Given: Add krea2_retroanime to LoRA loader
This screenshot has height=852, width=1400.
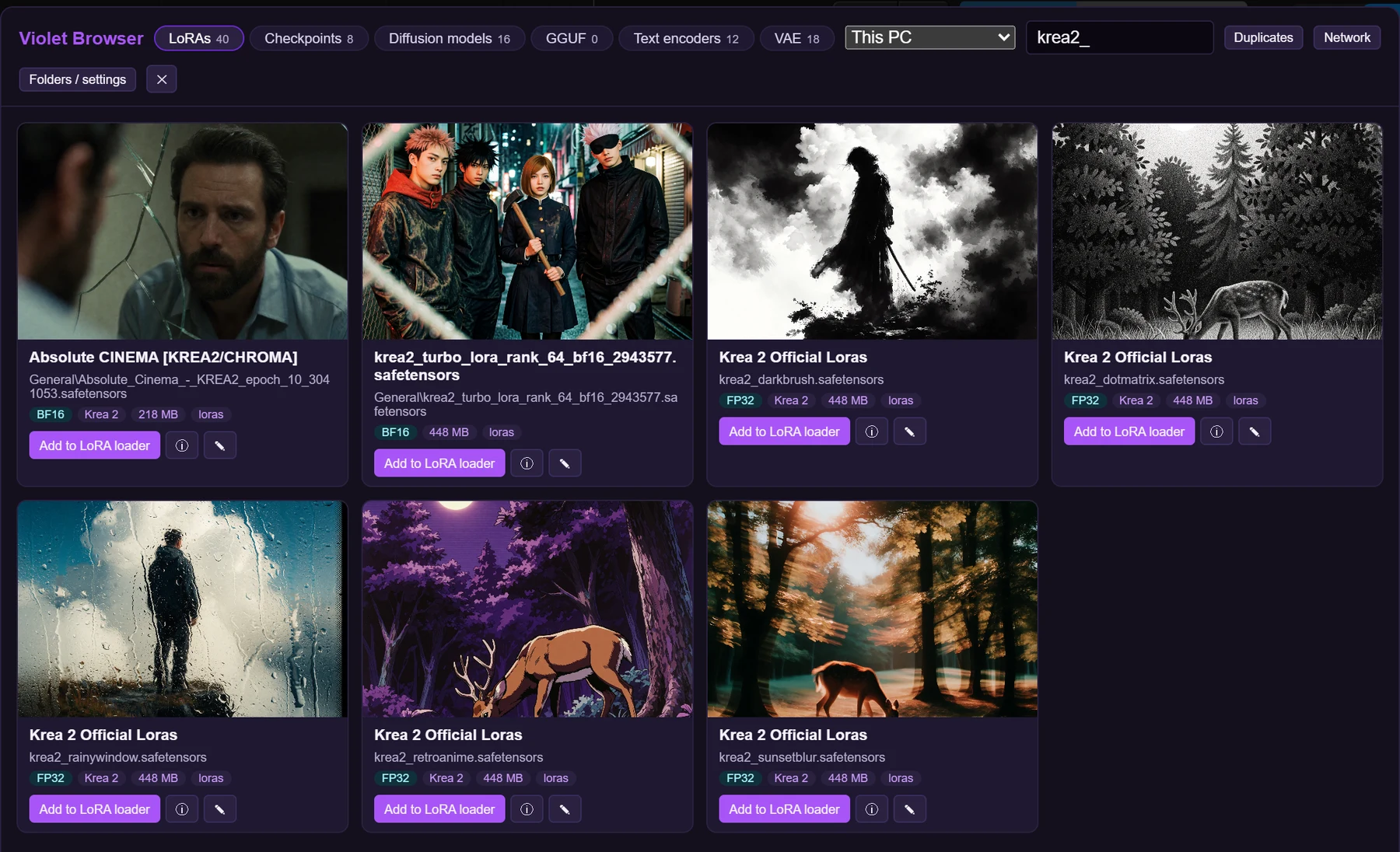Looking at the screenshot, I should [439, 809].
